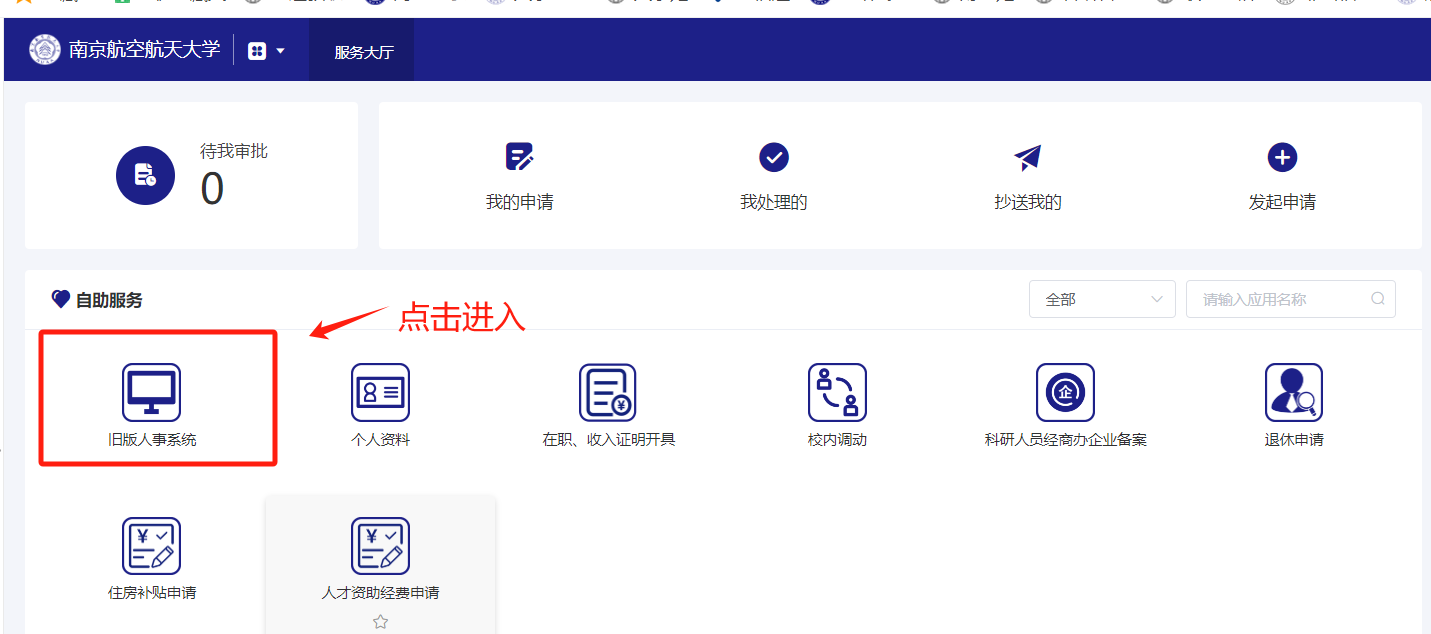Viewport: 1431px width, 634px height.
Task: Open 科研人员经商办企业备案 icon
Action: 1065,392
